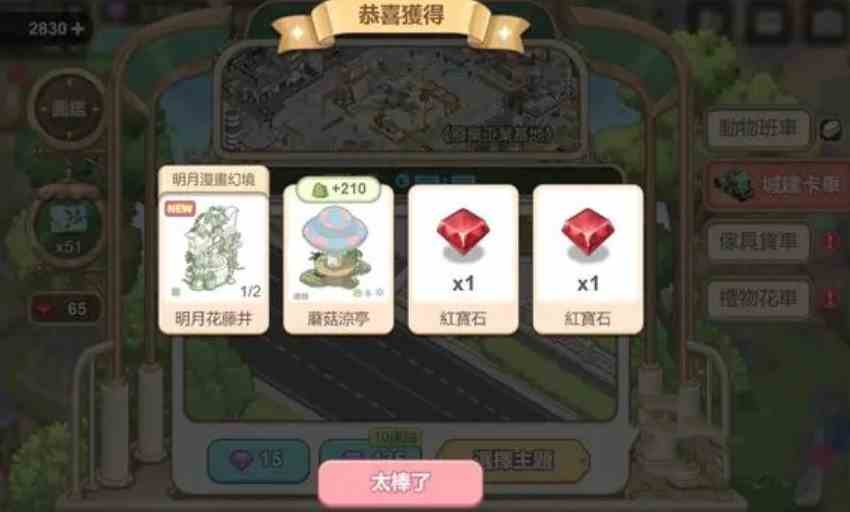Open the red highlighted card pack tab
Viewport: 850px width, 512px height.
point(777,185)
